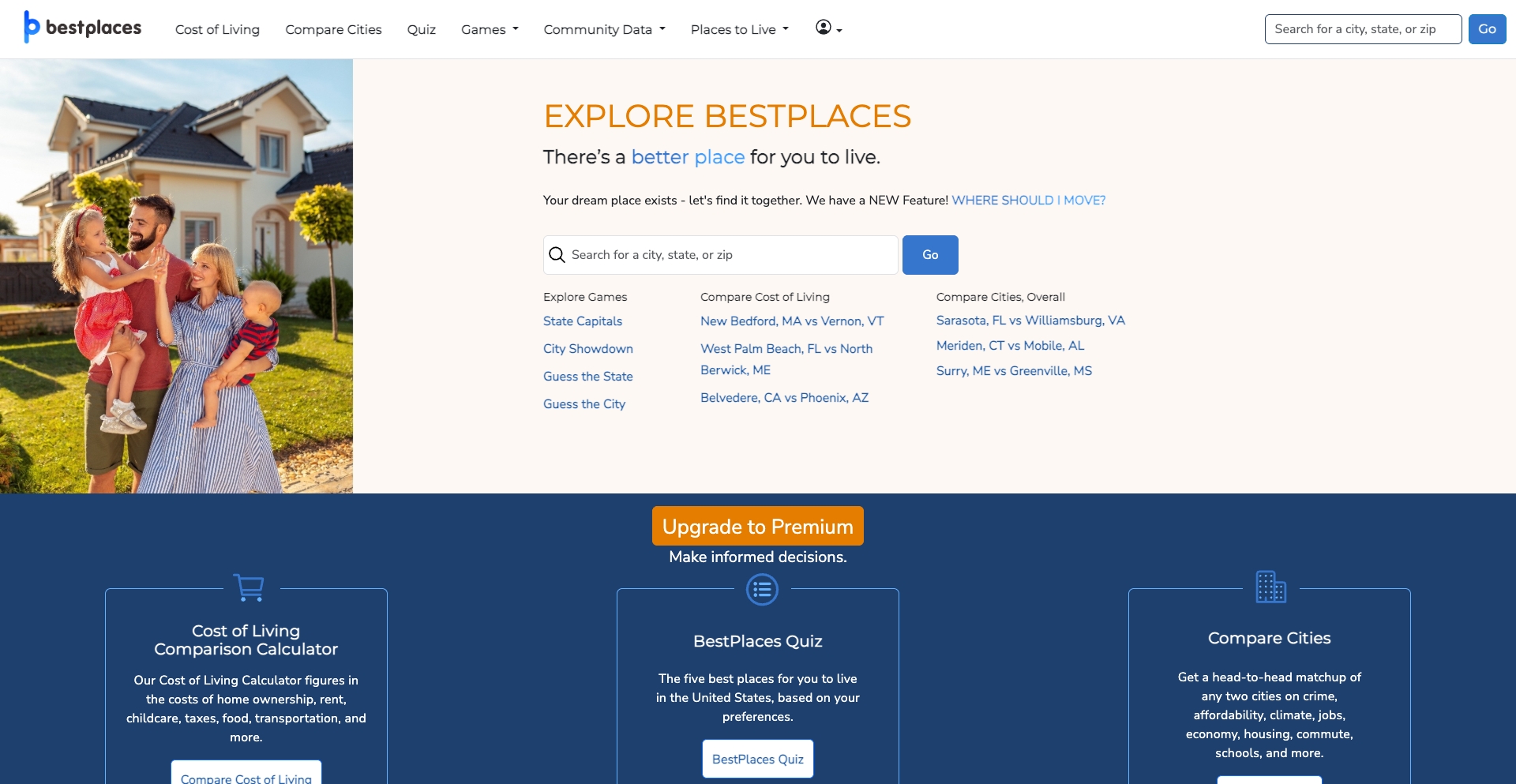Launch the BestPlaces Quiz button
The width and height of the screenshot is (1516, 784).
coord(757,759)
